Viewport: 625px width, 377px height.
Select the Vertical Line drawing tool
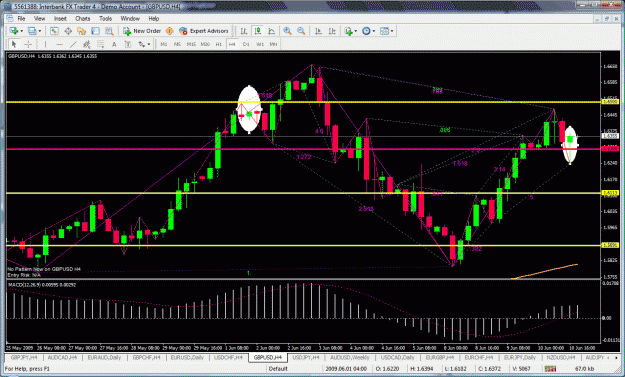pyautogui.click(x=45, y=44)
